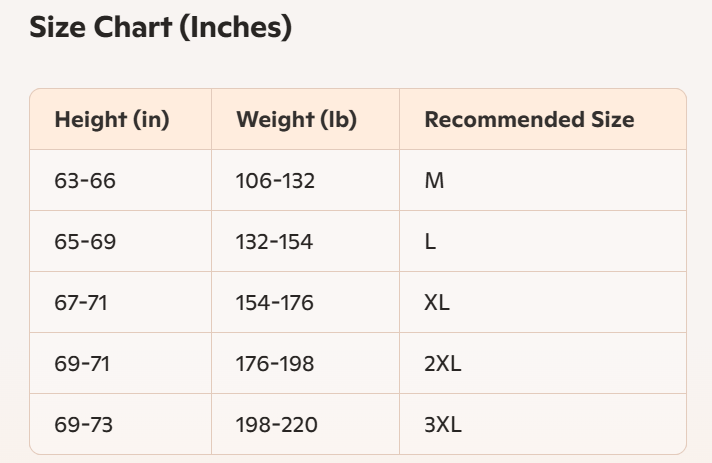Select the 'Weight (lb)' column header
This screenshot has height=463, width=712.
point(296,120)
